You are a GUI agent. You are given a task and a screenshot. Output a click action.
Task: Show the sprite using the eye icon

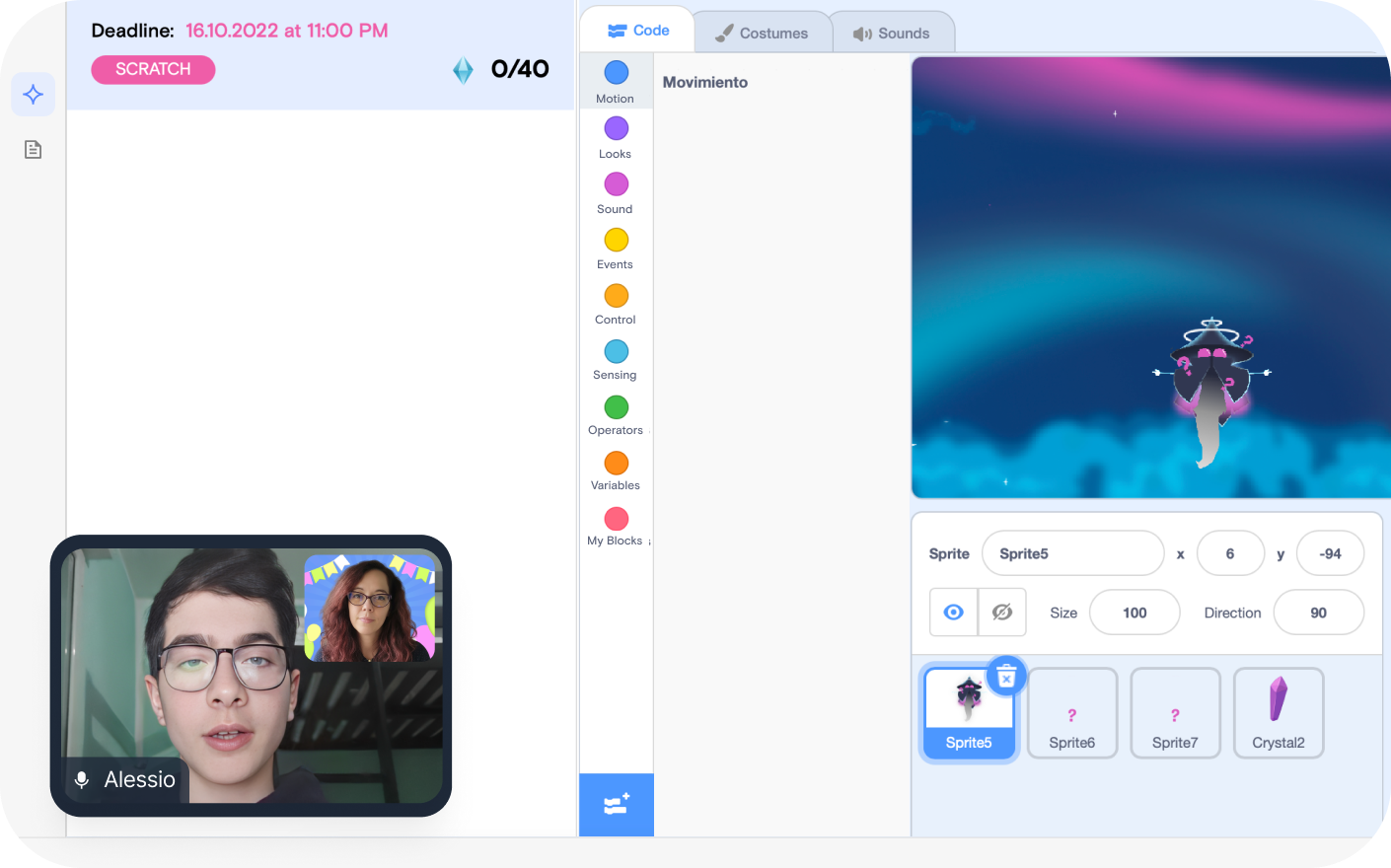pos(953,613)
